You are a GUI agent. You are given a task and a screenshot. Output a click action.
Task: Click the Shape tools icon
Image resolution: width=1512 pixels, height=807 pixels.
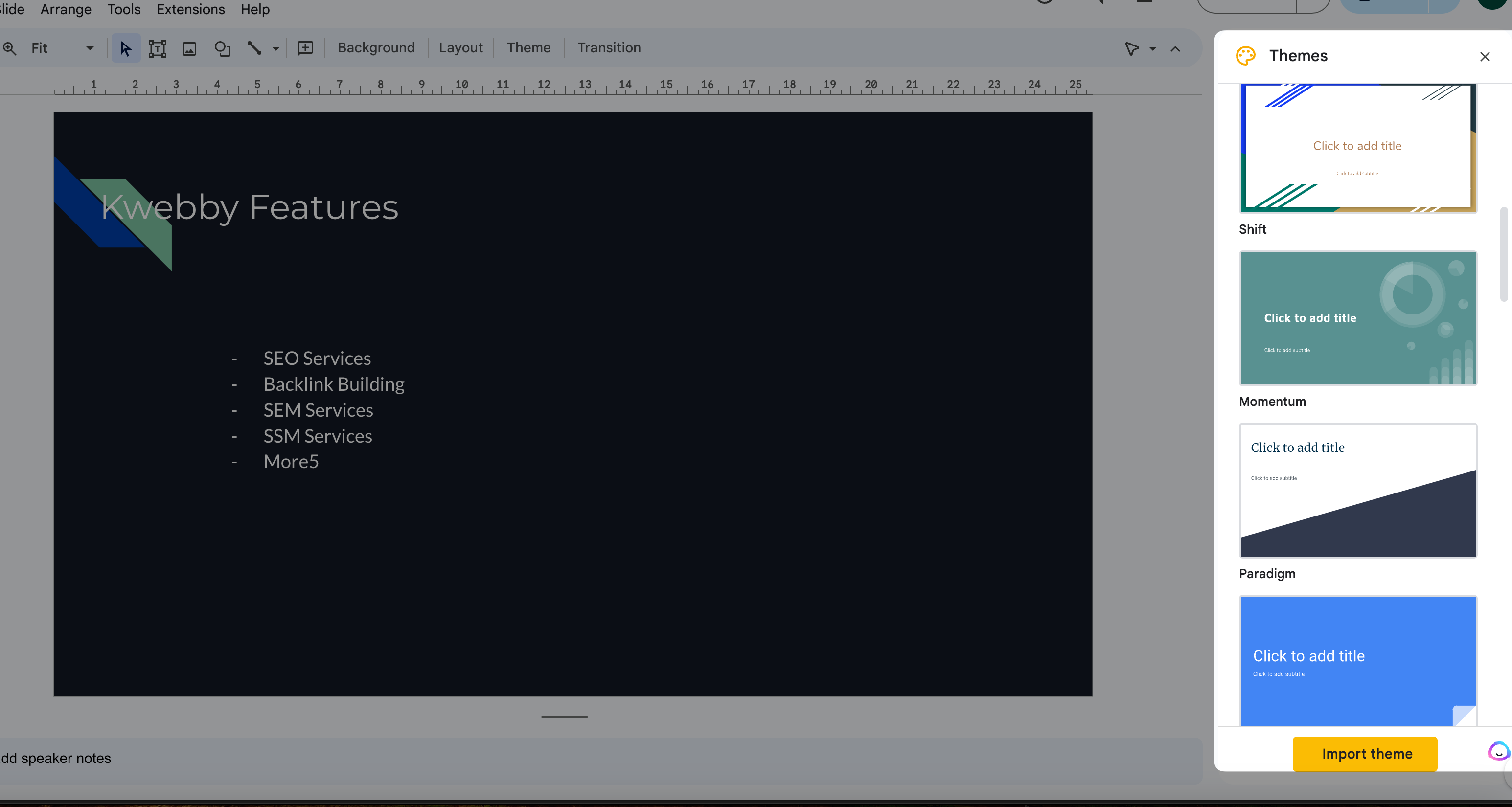click(221, 47)
